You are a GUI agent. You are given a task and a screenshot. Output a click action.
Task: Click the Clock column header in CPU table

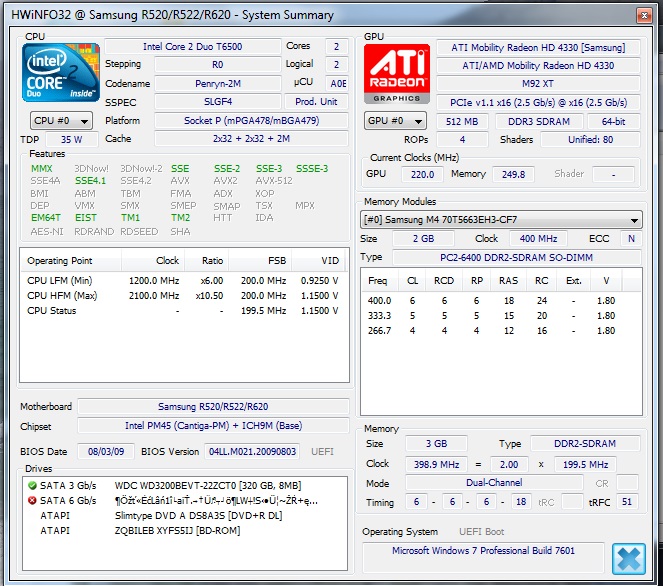pos(153,260)
